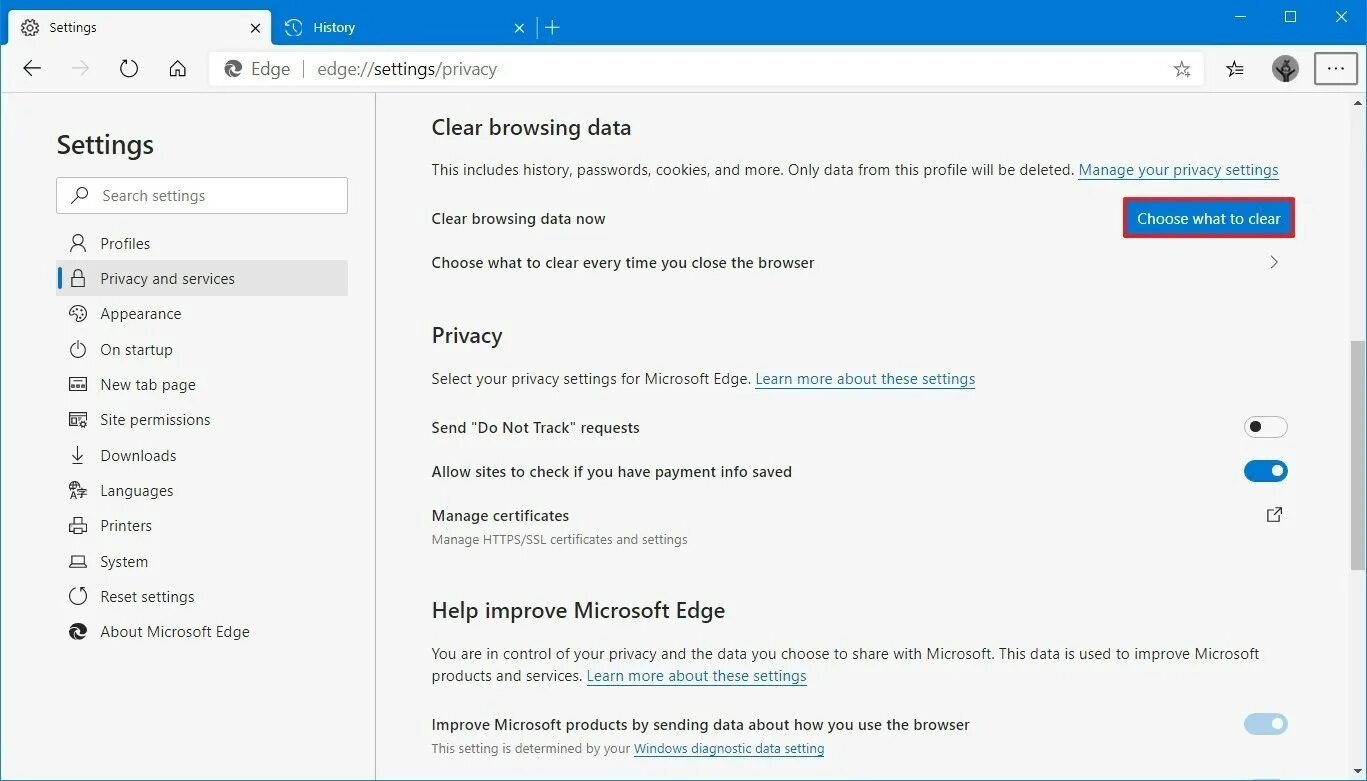
Task: Switch to the History tab
Action: click(335, 27)
